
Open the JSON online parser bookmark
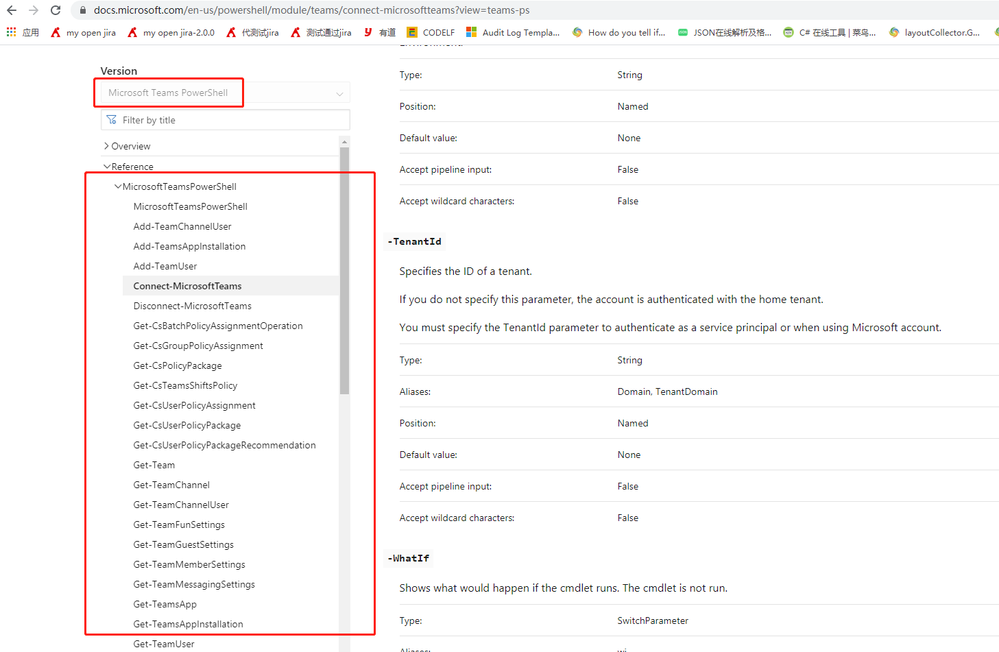(x=724, y=33)
